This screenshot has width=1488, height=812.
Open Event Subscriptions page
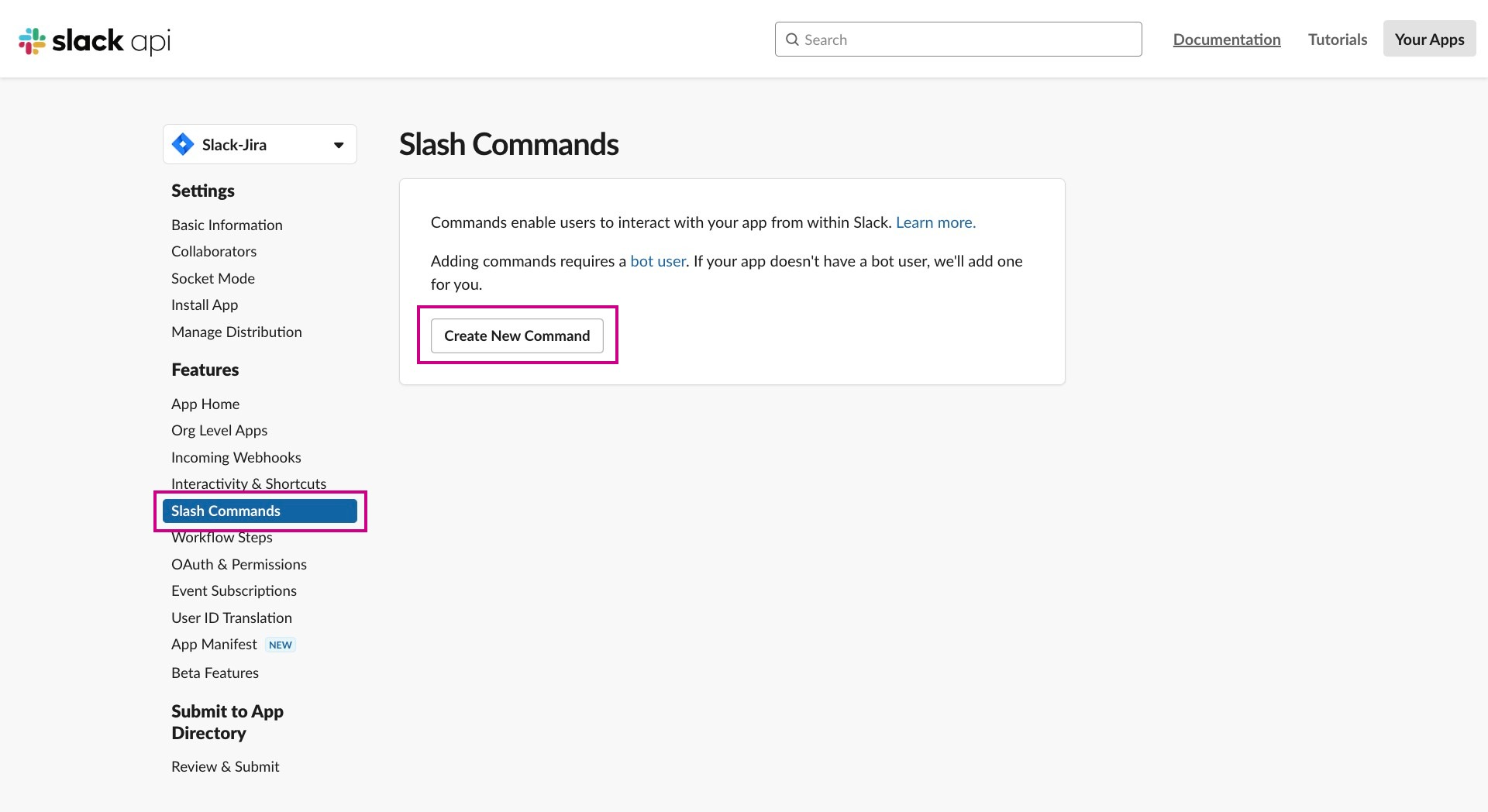pyautogui.click(x=234, y=590)
